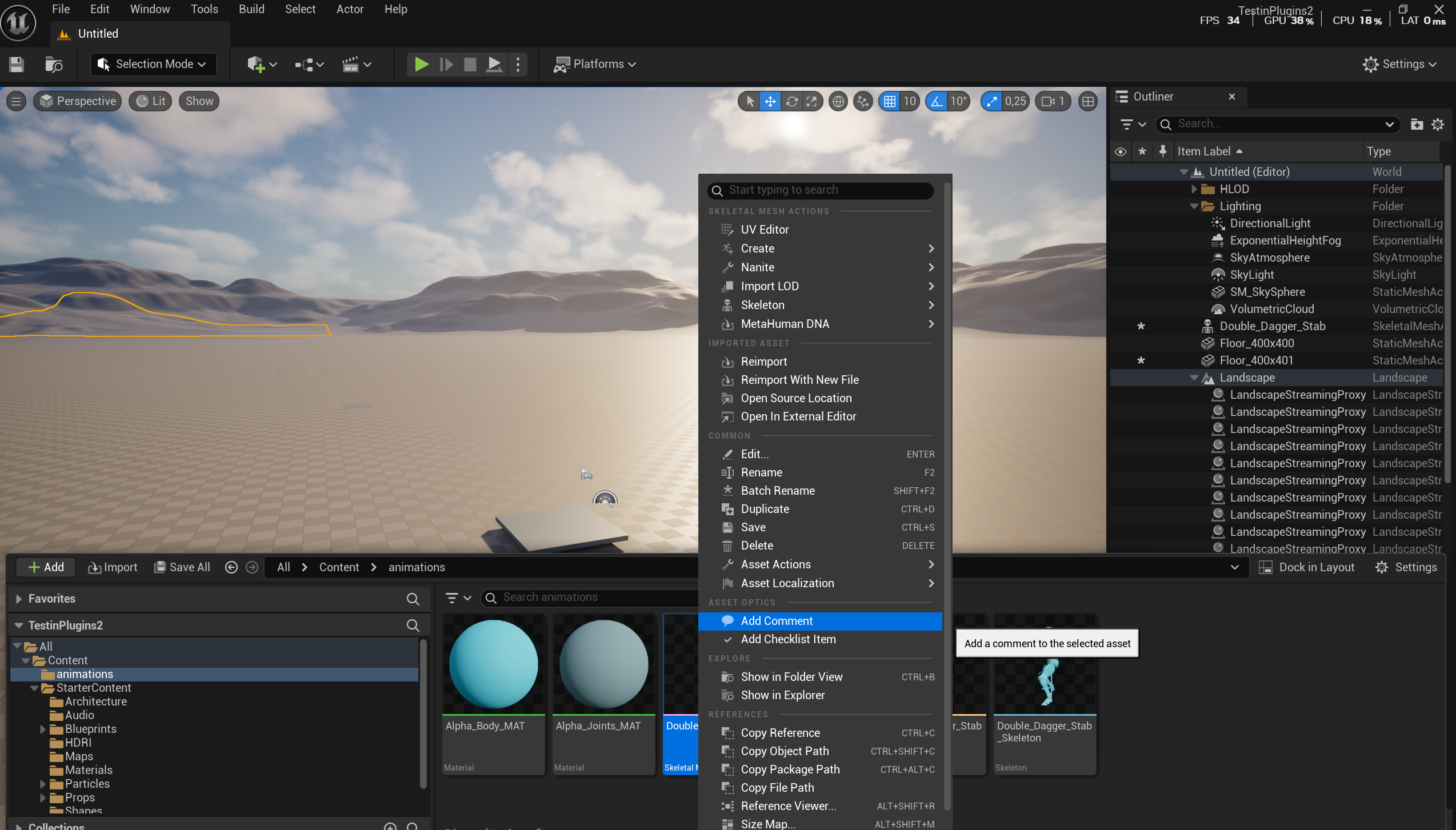
Task: Click the Play level button
Action: pyautogui.click(x=421, y=64)
